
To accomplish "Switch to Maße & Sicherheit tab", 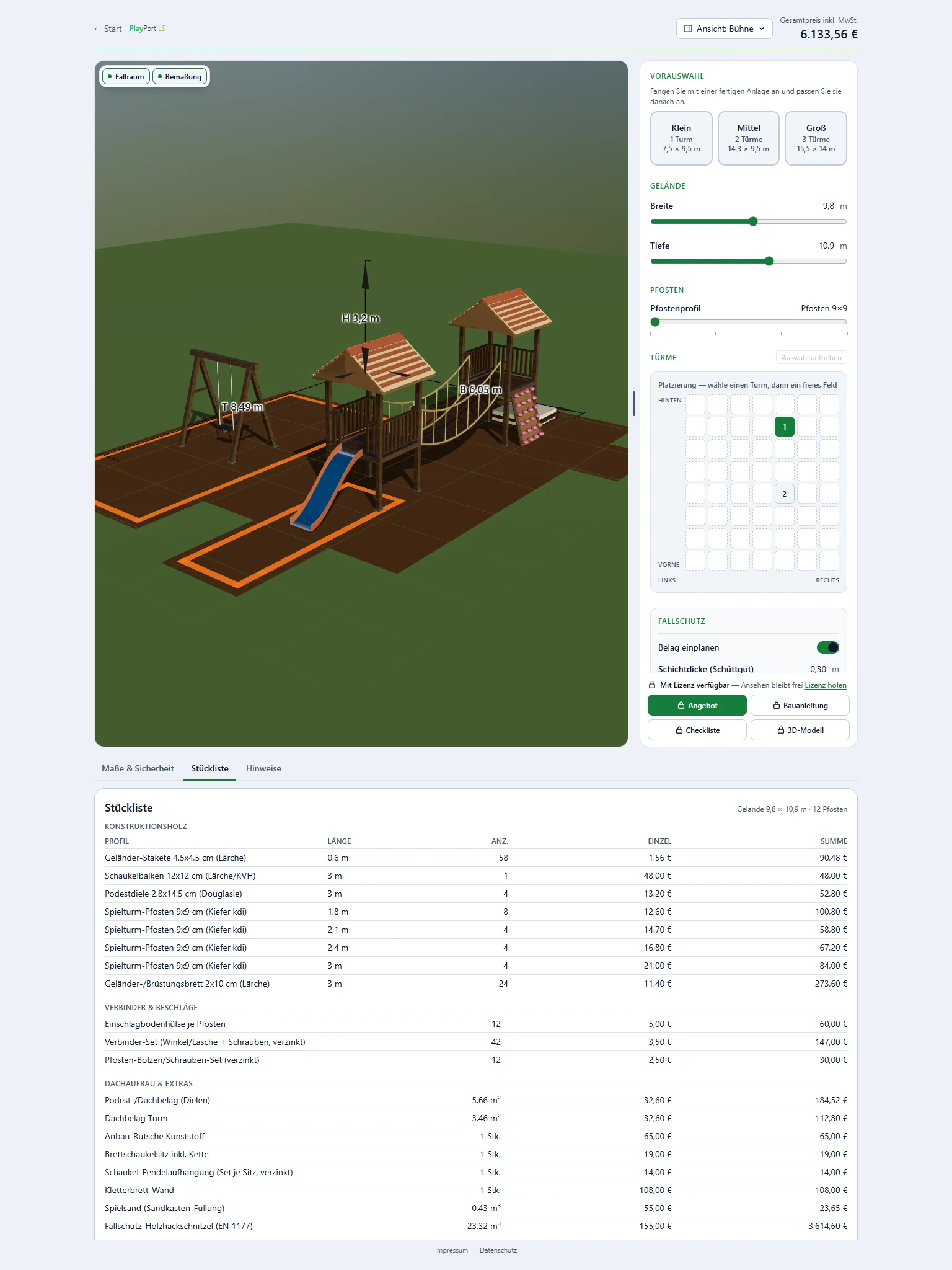I will pyautogui.click(x=138, y=768).
